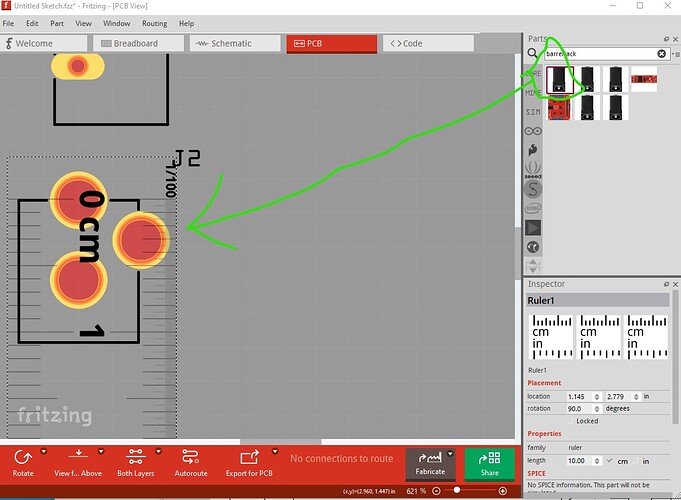Click the zoom out minus icon
The image size is (681, 500).
pos(436,491)
